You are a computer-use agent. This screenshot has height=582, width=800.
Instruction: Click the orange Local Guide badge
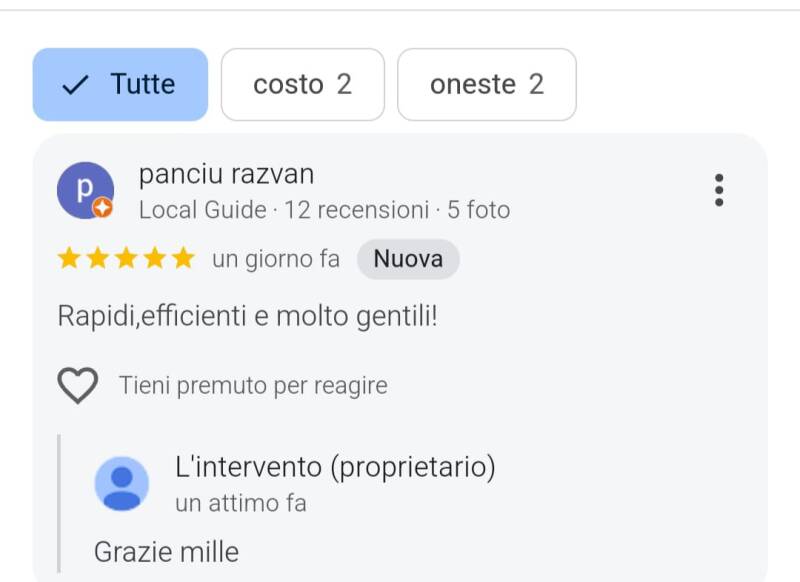pyautogui.click(x=103, y=209)
